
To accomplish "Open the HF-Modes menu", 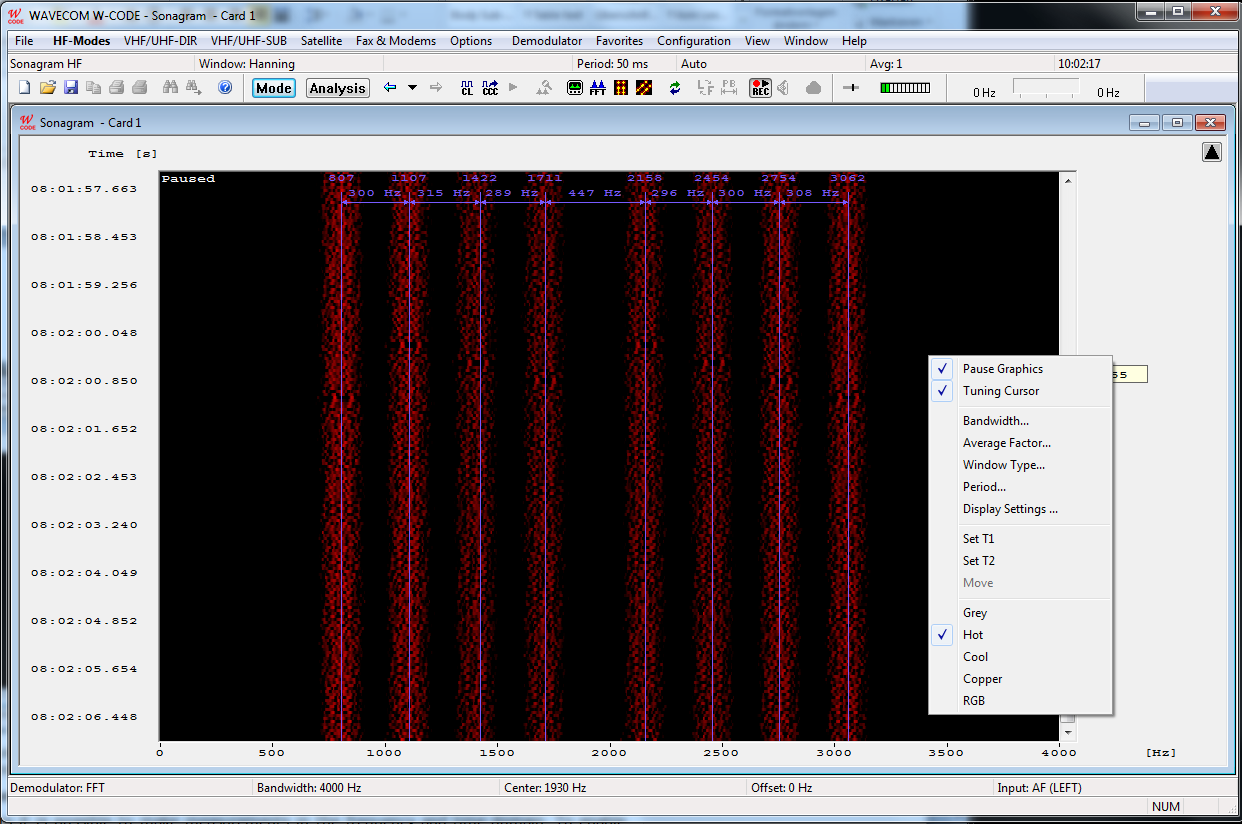I will tap(81, 41).
